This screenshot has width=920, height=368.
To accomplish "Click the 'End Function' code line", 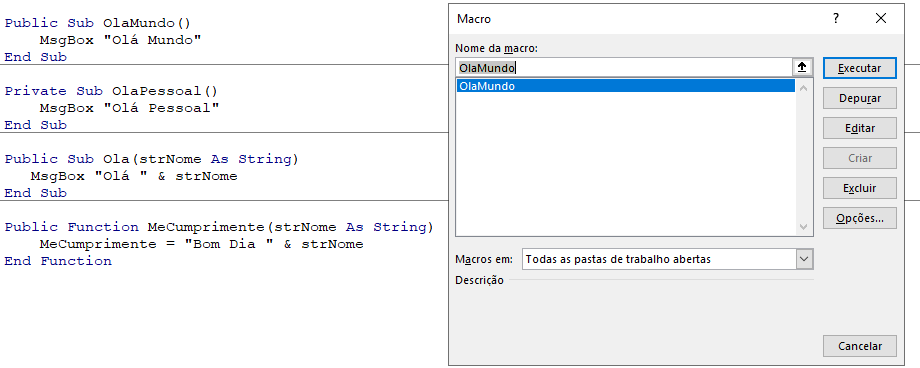I will (x=58, y=261).
